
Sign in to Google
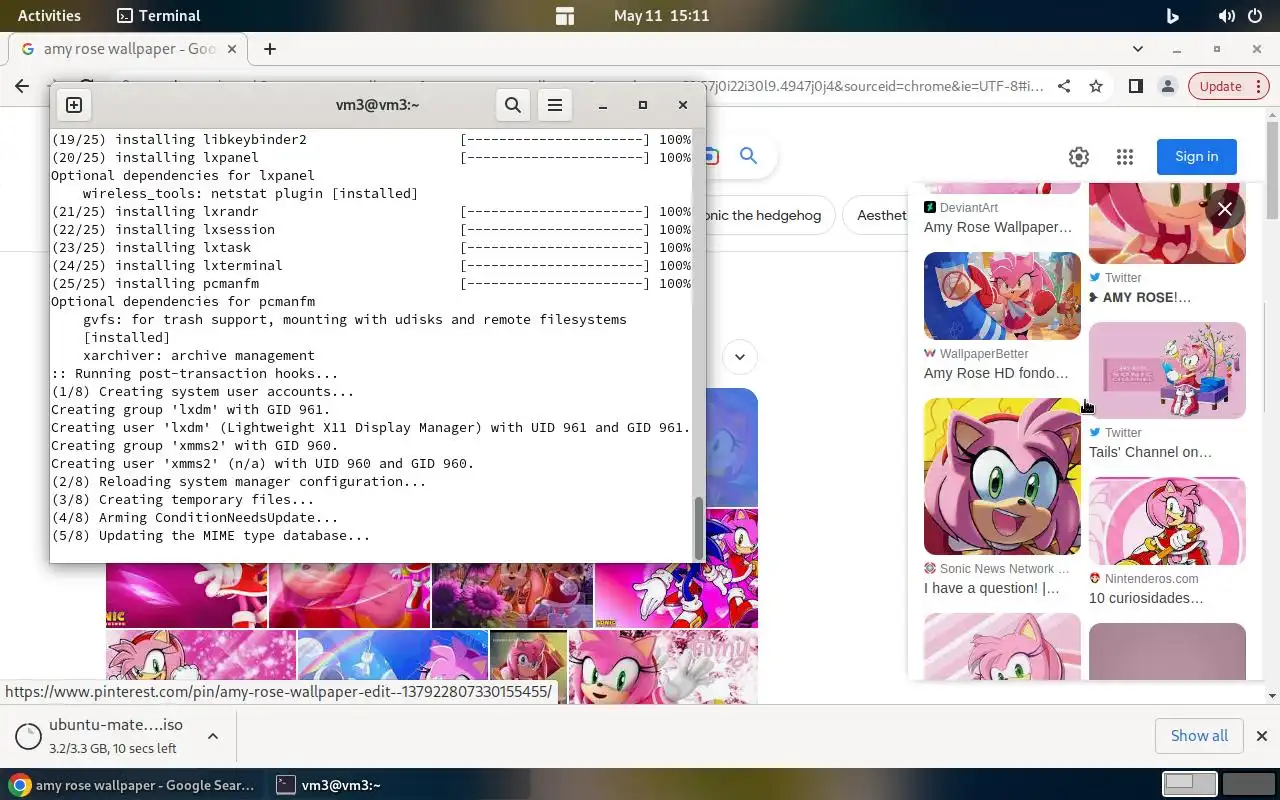pyautogui.click(x=1196, y=156)
